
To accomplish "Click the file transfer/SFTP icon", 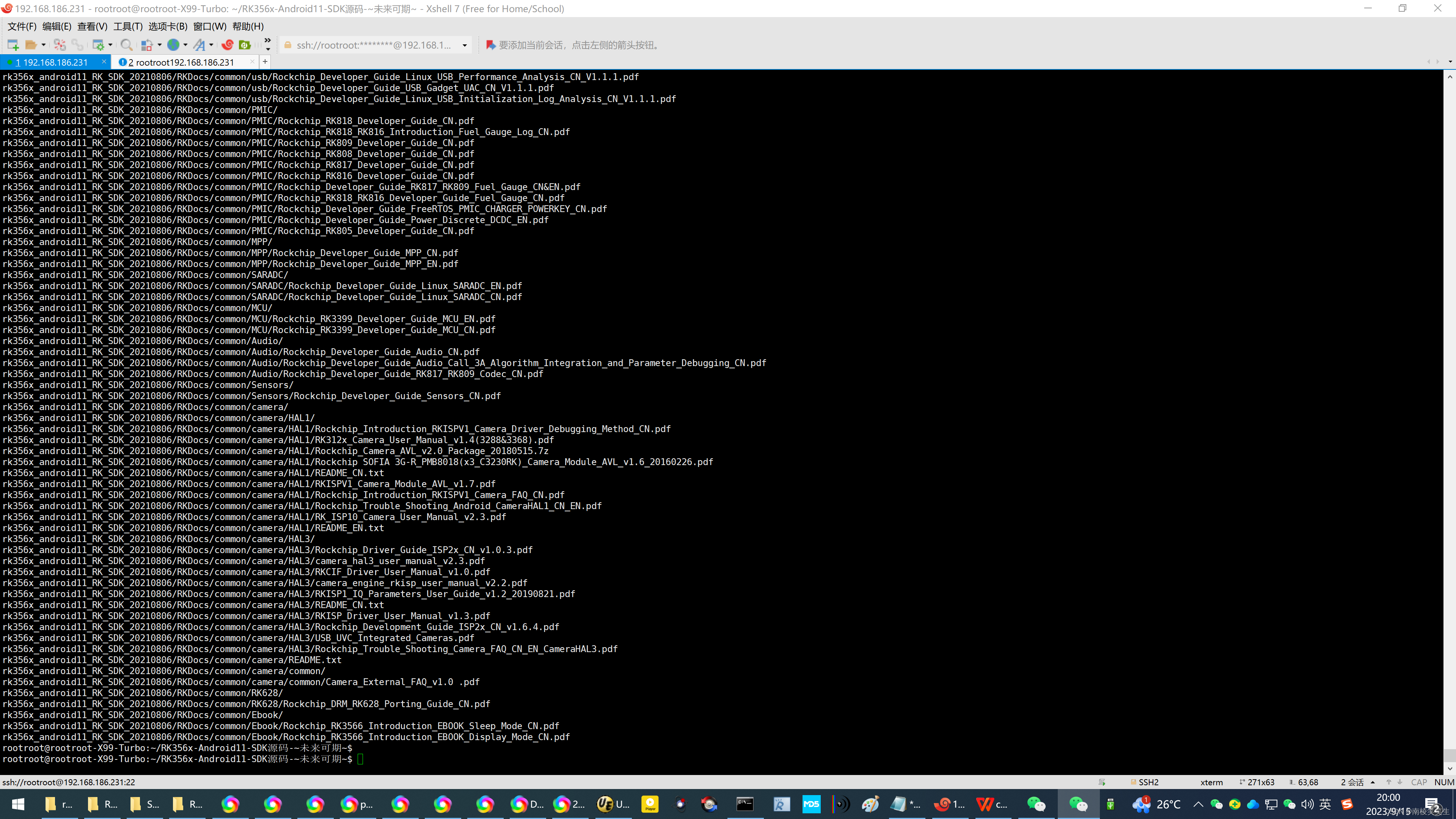I will pyautogui.click(x=244, y=45).
